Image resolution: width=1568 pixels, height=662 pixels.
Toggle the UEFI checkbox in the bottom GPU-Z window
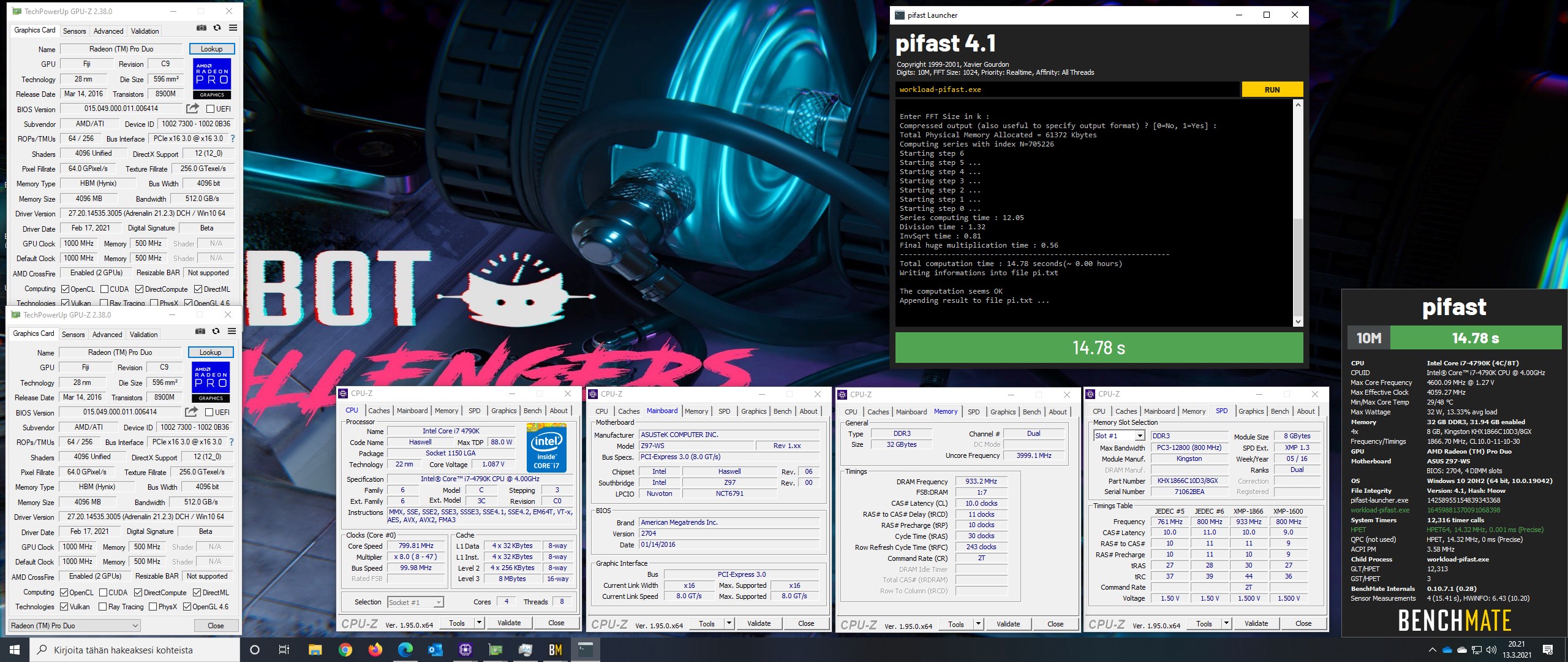[209, 413]
